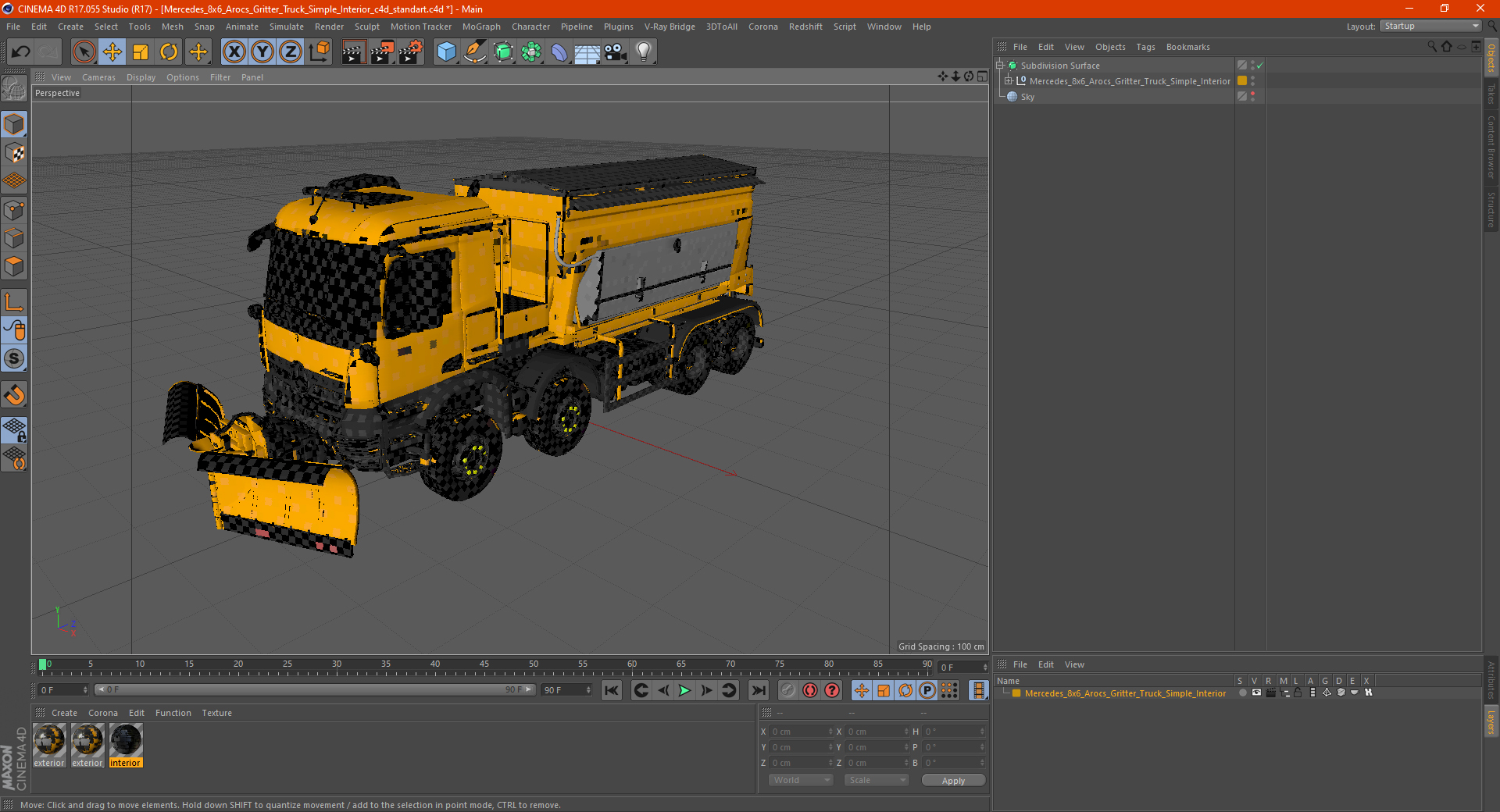Toggle layer Solo dot for Mercedes layer
Screen dimensions: 1500x812
coord(1242,693)
